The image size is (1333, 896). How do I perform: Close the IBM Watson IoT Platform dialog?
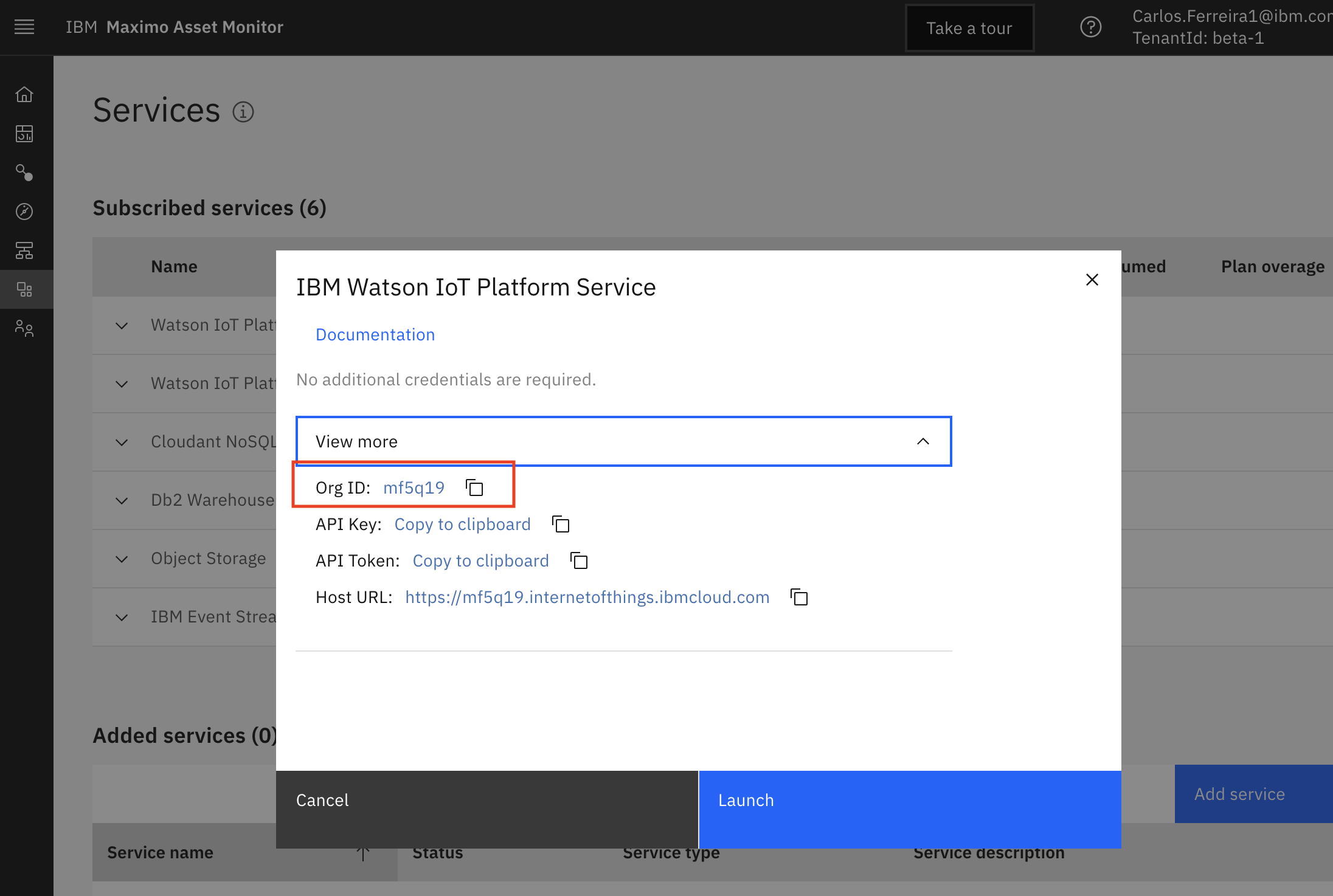point(1092,280)
